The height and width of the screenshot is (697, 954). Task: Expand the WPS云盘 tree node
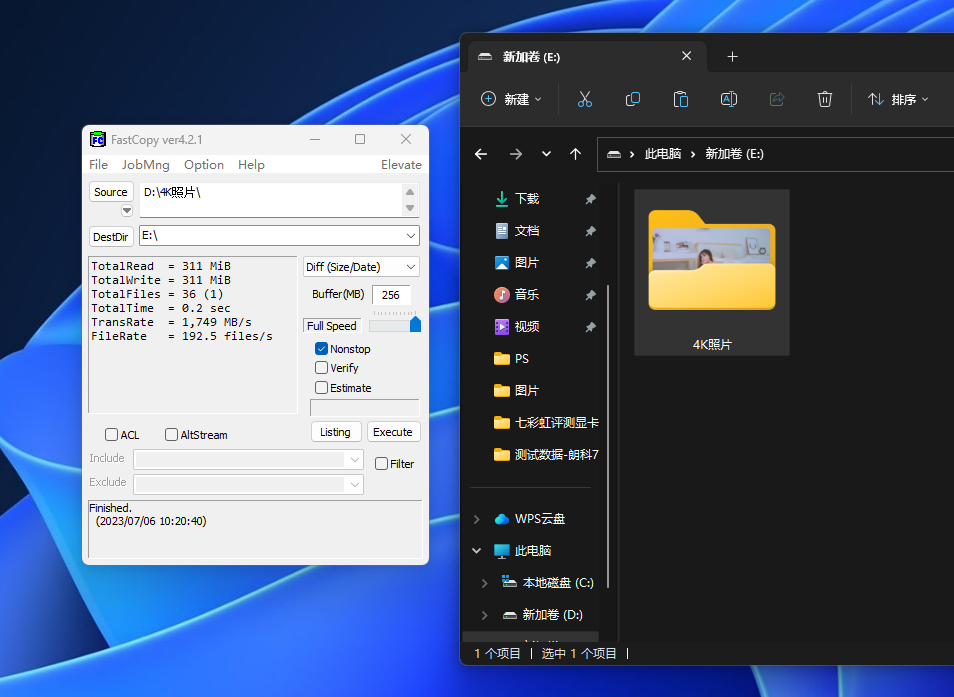pyautogui.click(x=476, y=519)
